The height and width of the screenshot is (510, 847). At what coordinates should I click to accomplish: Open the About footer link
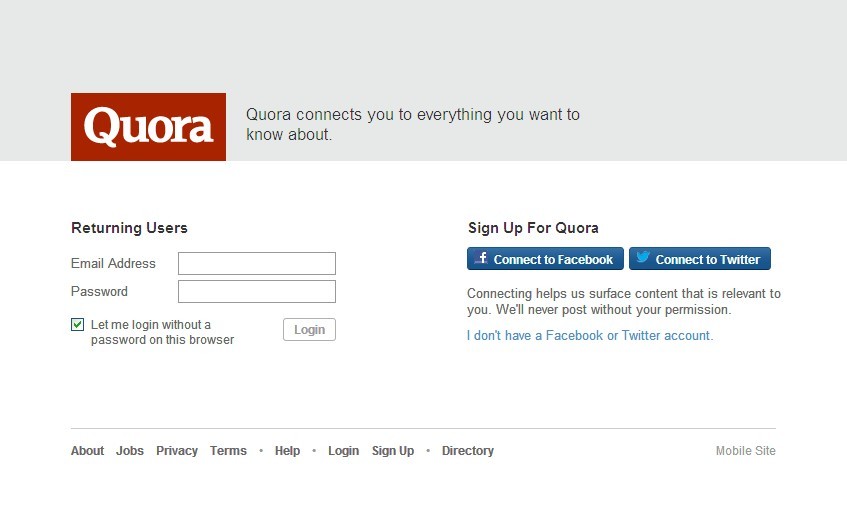point(87,451)
